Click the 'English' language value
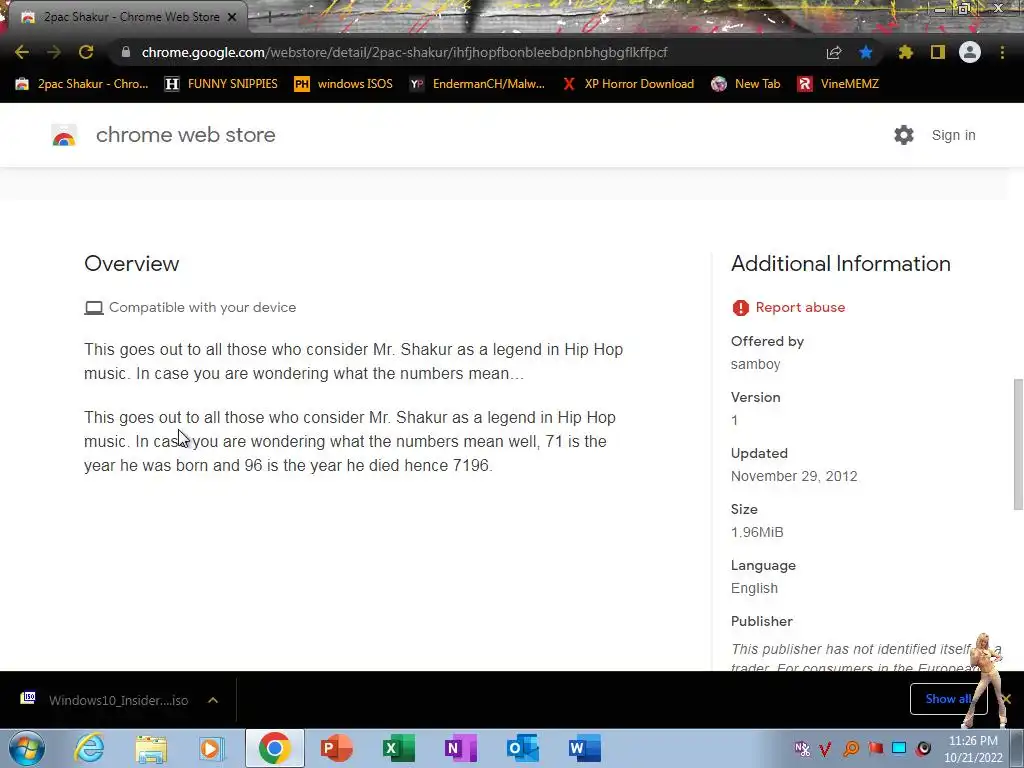1024x768 pixels. point(754,588)
